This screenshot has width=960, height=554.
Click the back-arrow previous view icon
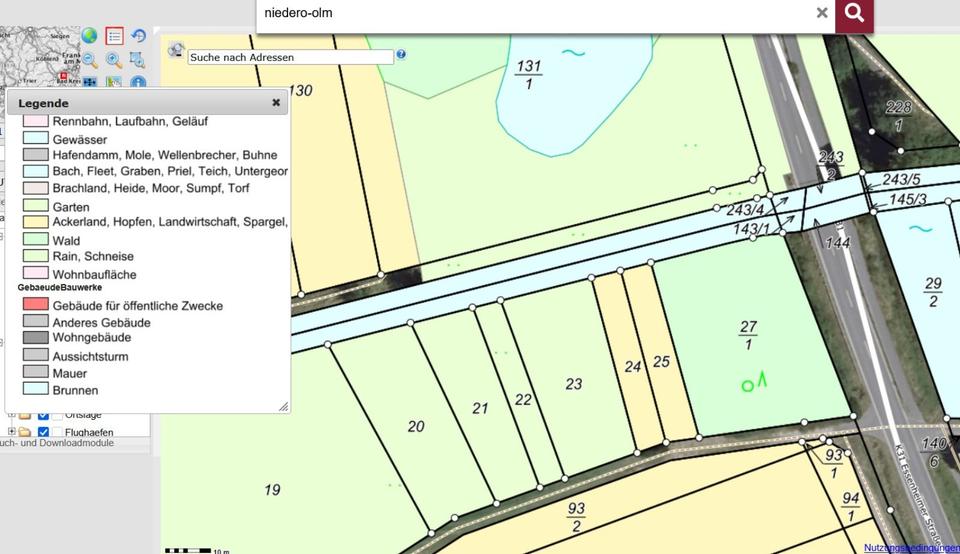[138, 37]
